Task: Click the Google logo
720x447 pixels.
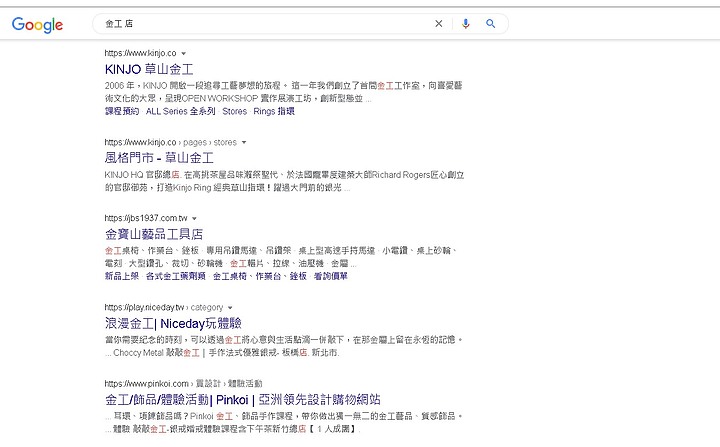Action: 37,25
